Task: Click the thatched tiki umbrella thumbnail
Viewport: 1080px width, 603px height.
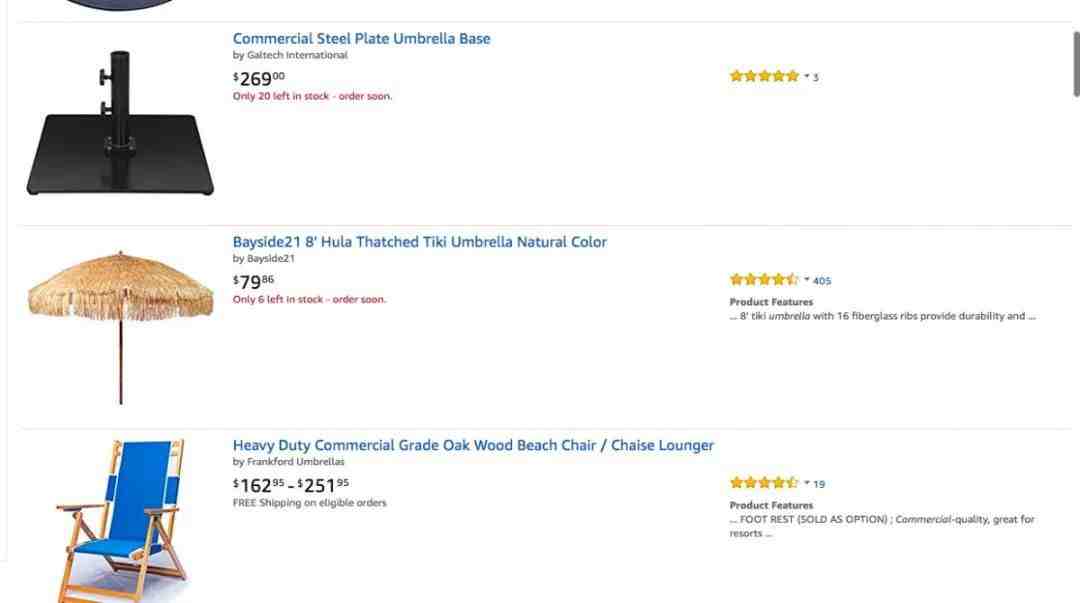Action: [x=121, y=327]
